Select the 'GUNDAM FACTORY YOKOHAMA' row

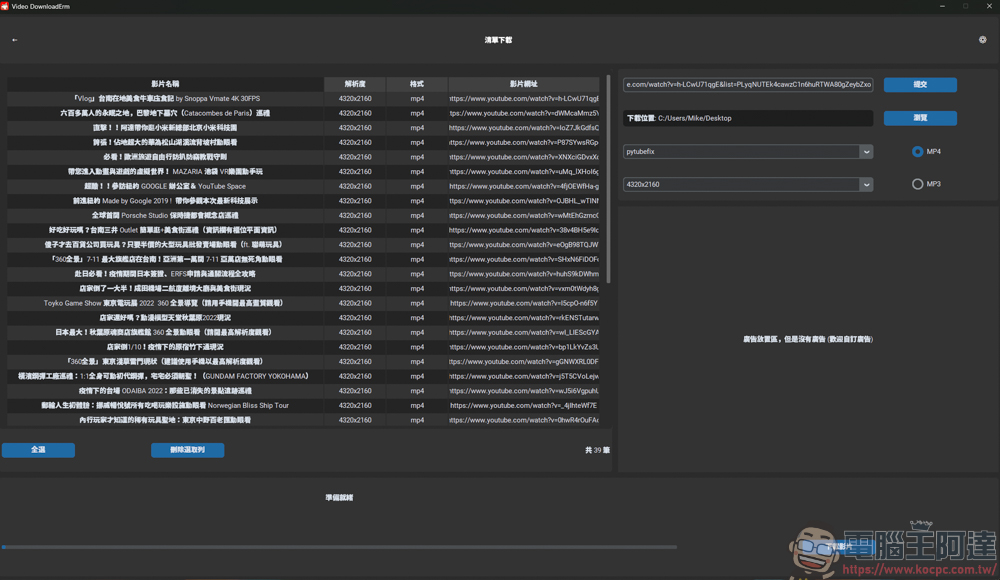[x=303, y=376]
